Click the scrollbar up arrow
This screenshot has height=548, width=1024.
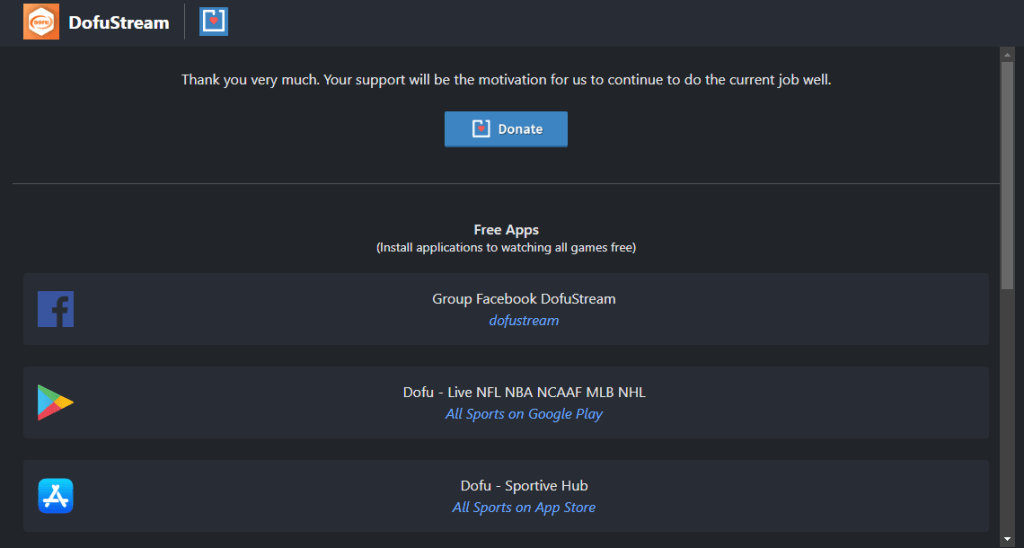coord(1007,54)
